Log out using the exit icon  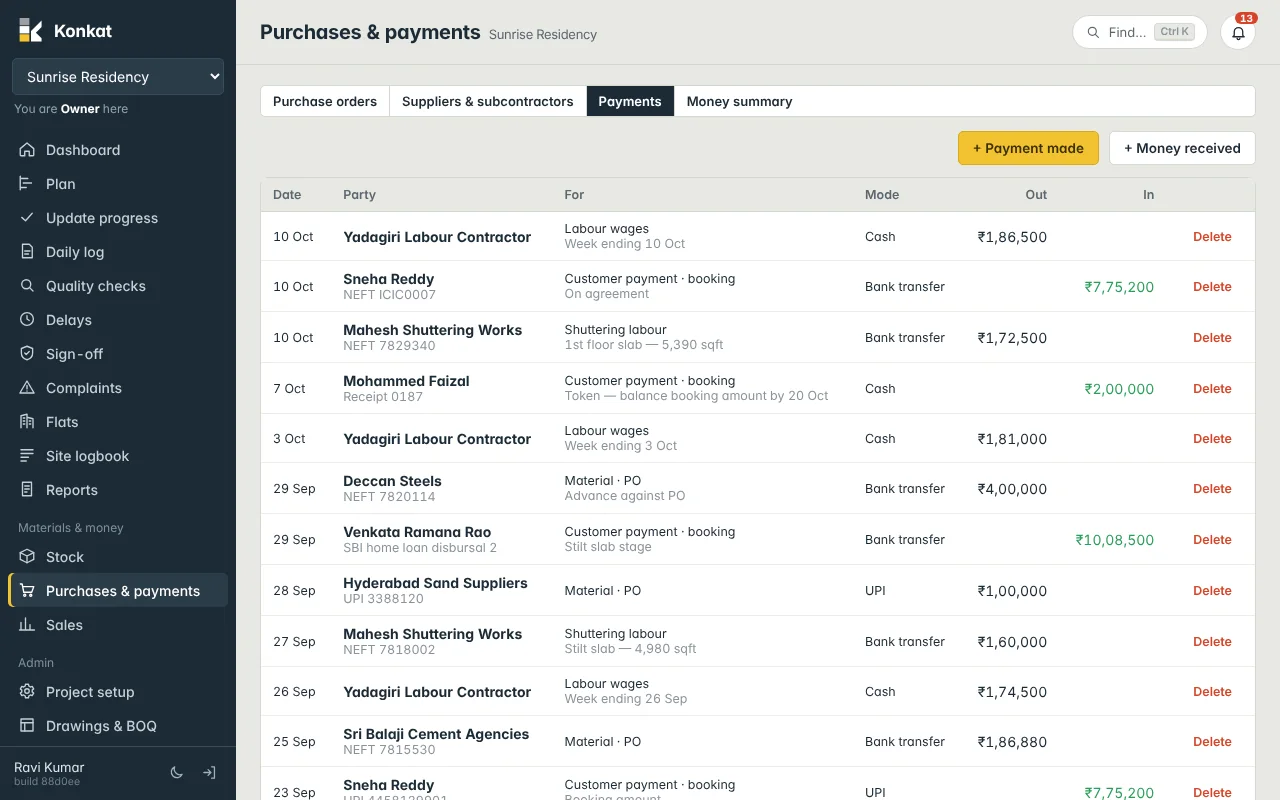[x=209, y=773]
